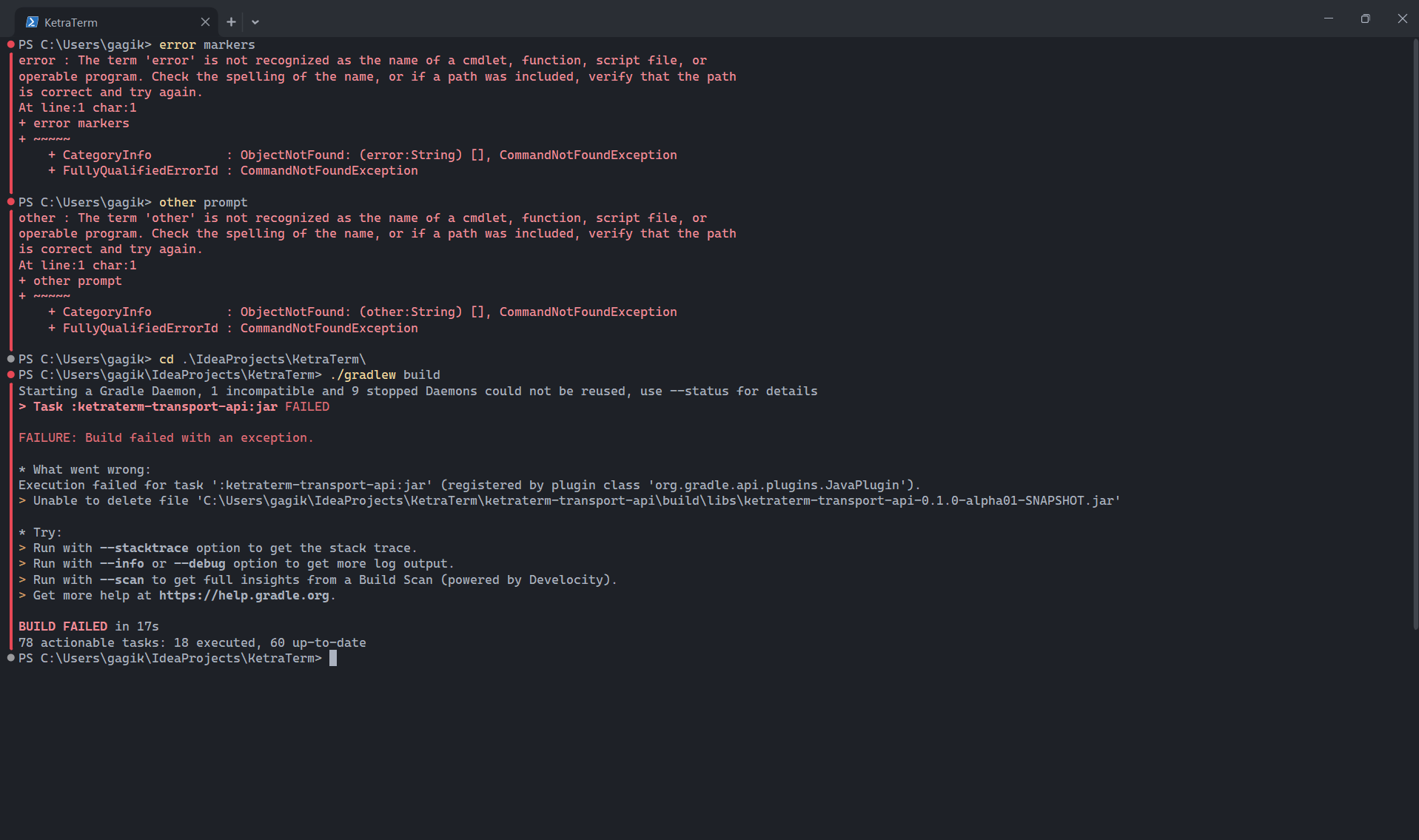Close the KetraTerm window
The width and height of the screenshot is (1419, 840).
[1402, 19]
